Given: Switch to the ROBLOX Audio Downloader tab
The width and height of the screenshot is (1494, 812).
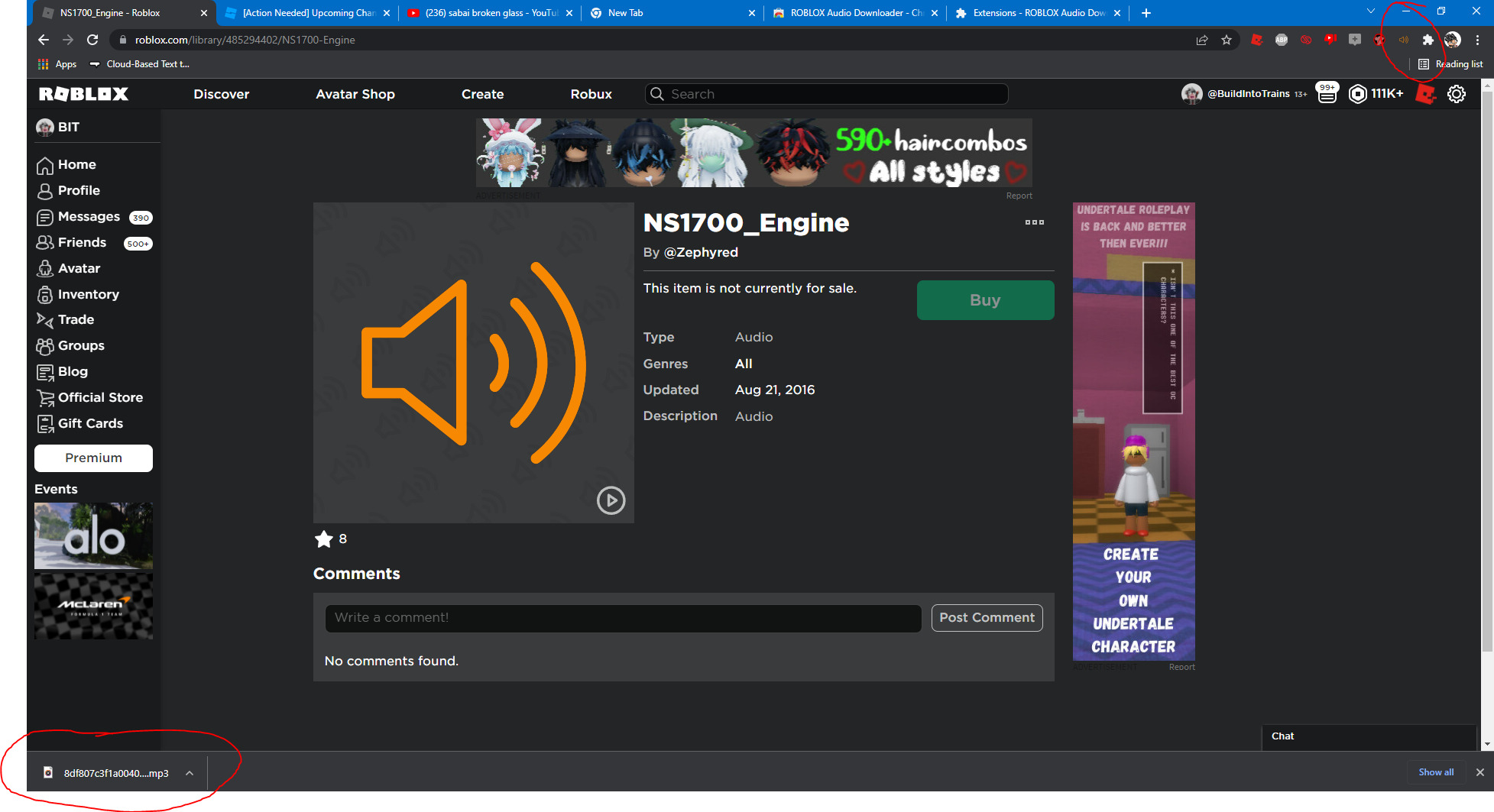Looking at the screenshot, I should (x=854, y=13).
